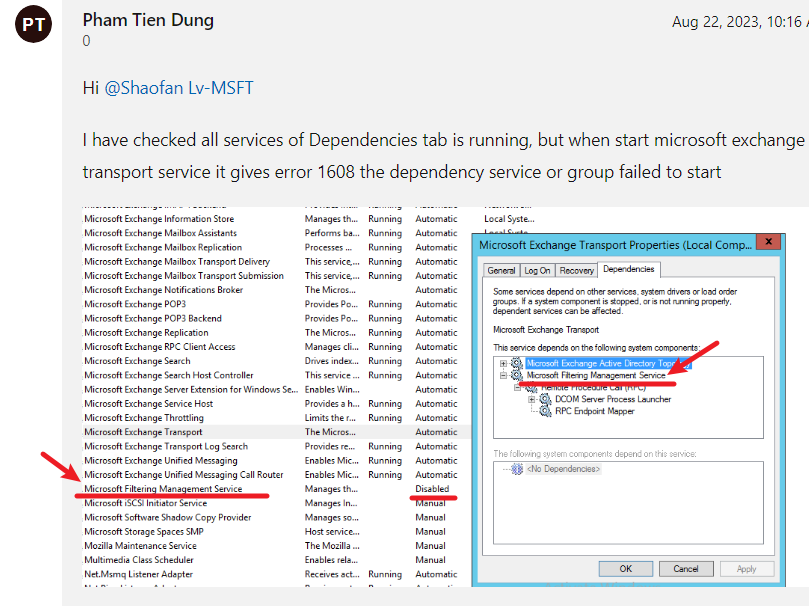Click the Filtering Management Service gear icon
Viewport: 809px width, 606px height.
[516, 375]
